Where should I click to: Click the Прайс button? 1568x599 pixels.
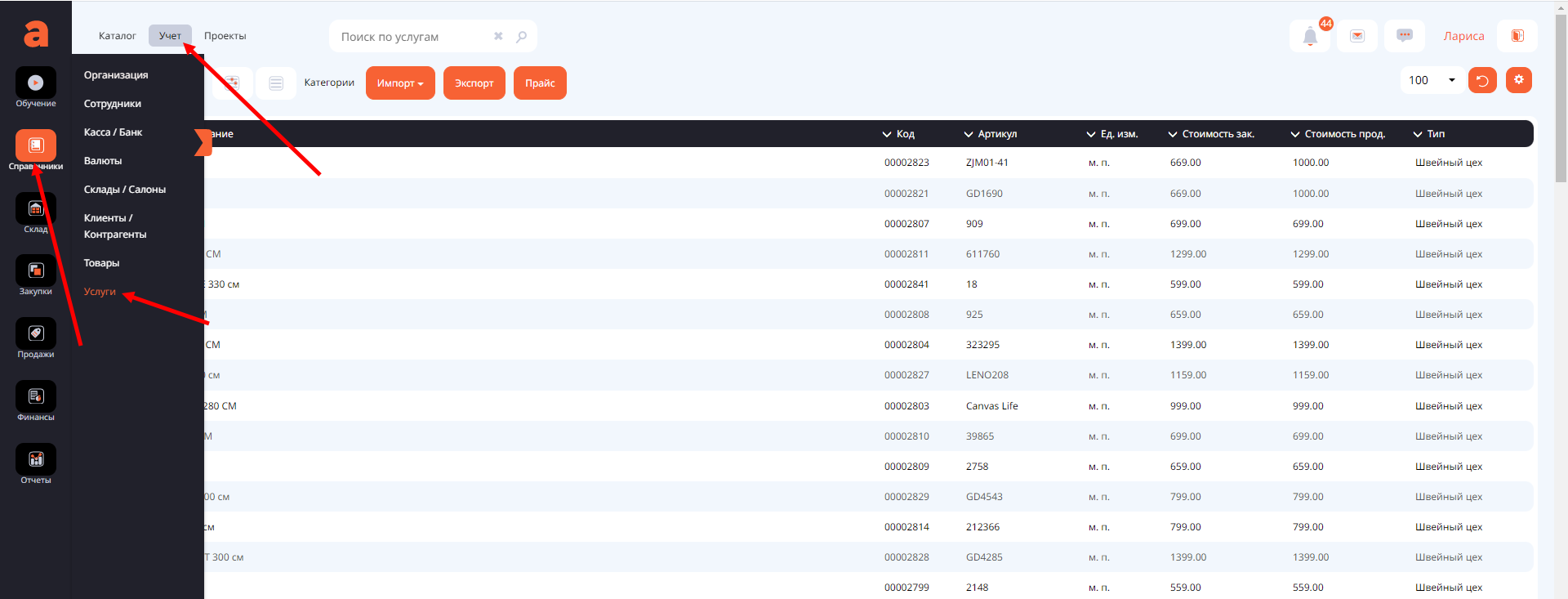[x=540, y=83]
